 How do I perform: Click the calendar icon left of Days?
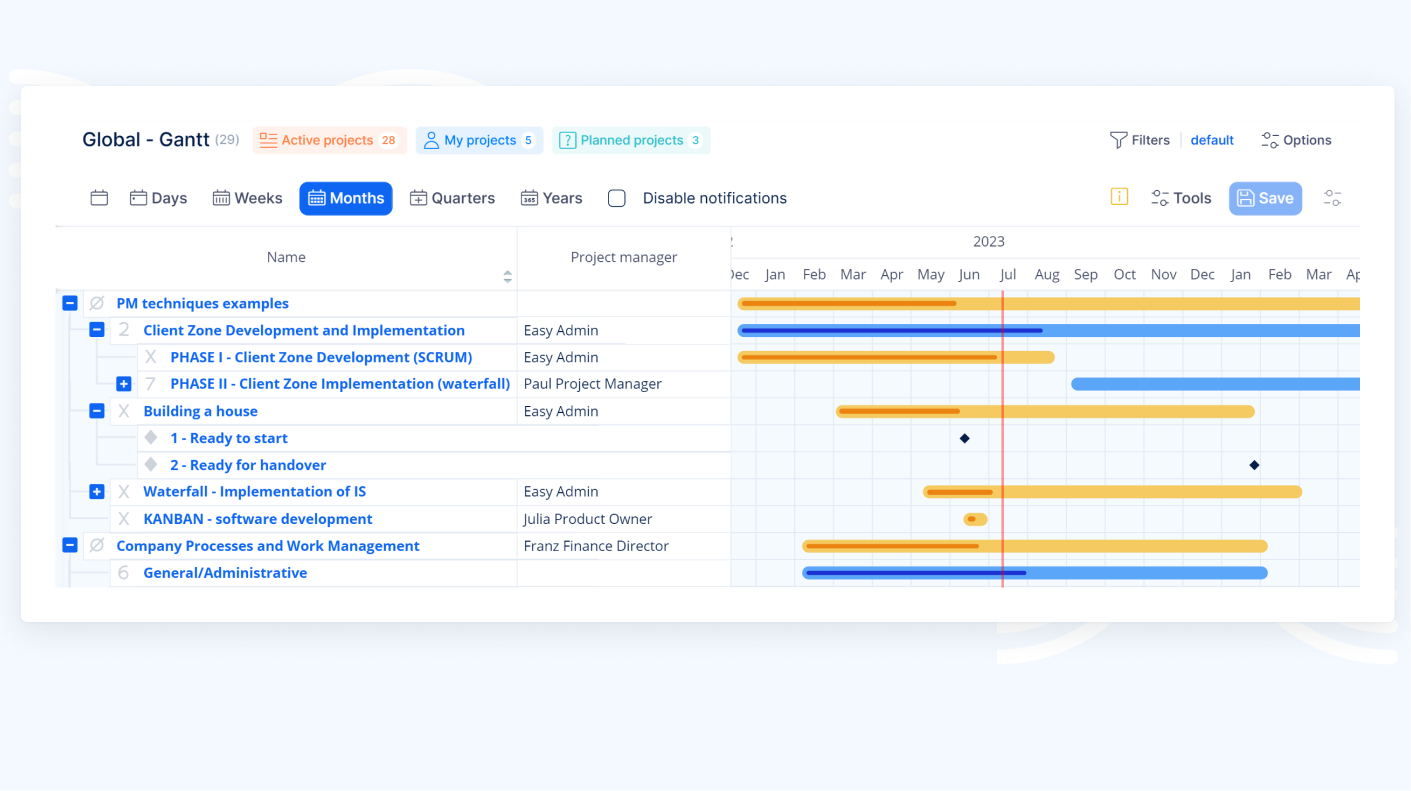click(99, 198)
